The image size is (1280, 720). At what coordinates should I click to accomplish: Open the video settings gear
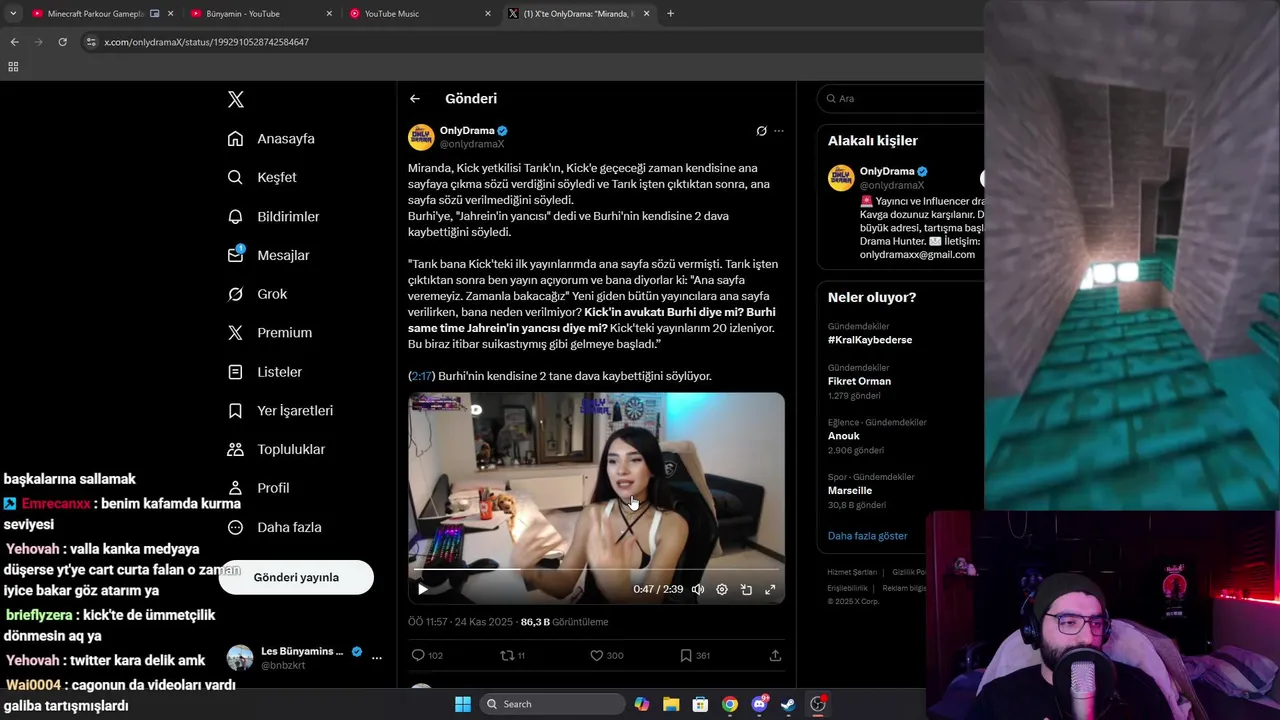click(x=722, y=589)
